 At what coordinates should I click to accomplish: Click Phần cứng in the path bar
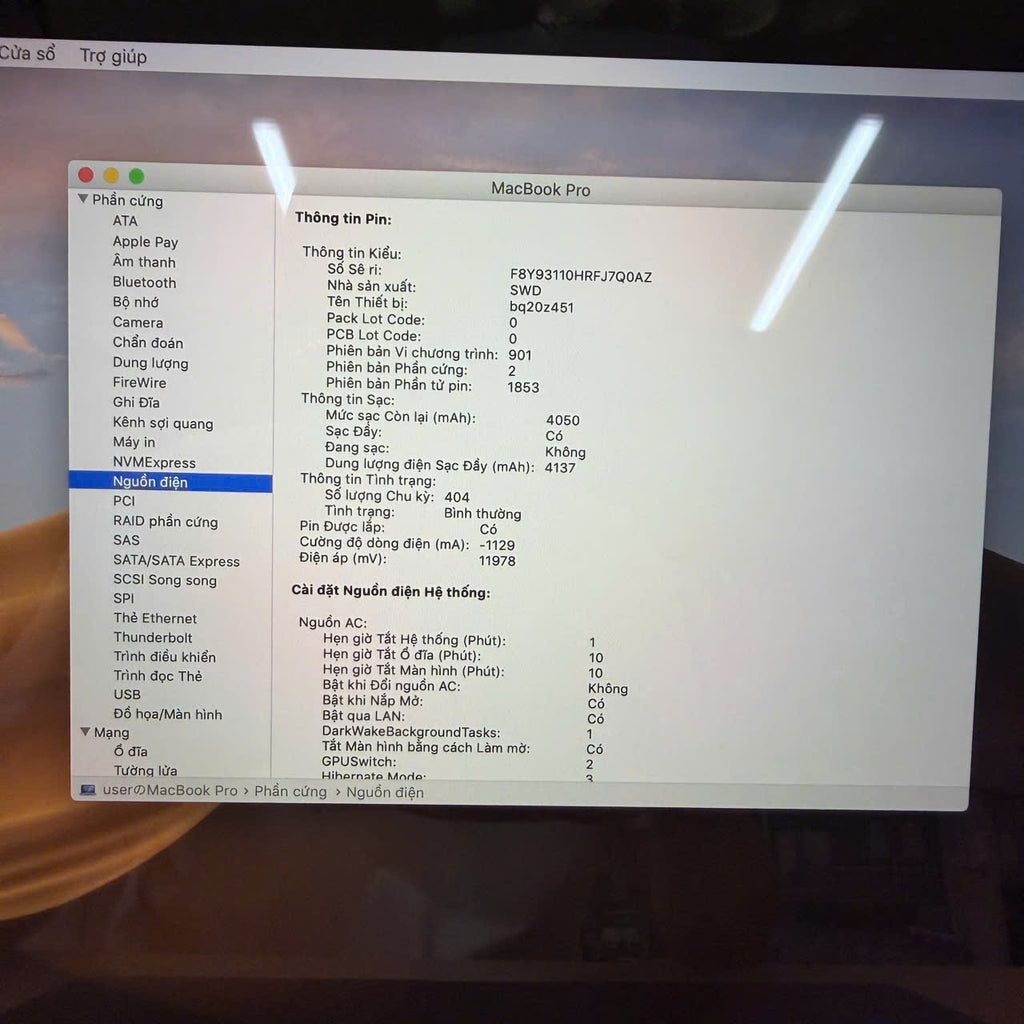[290, 791]
